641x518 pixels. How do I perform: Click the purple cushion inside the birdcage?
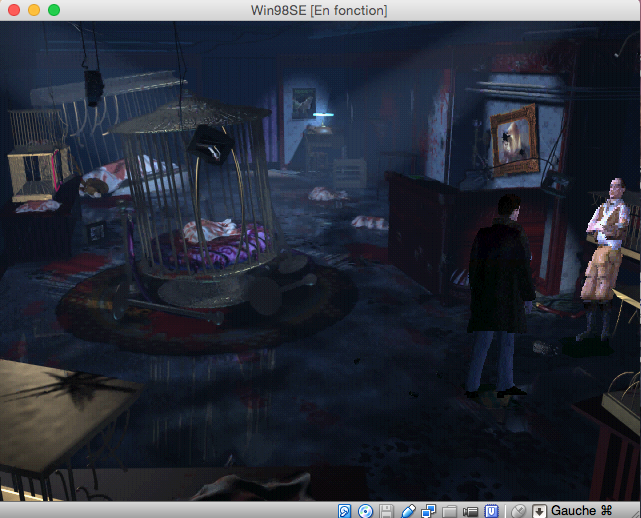(213, 245)
